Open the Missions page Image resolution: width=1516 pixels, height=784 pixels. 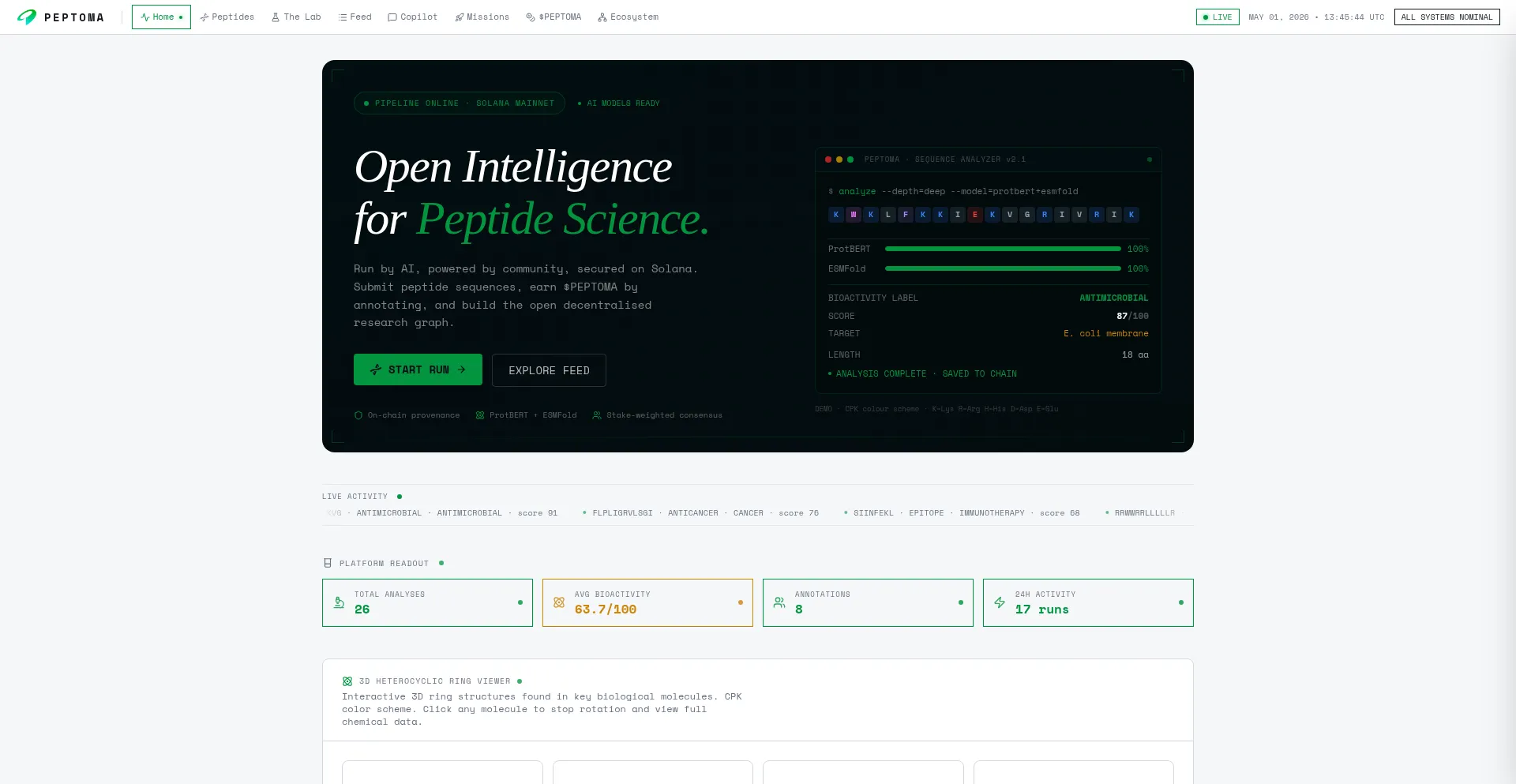482,17
